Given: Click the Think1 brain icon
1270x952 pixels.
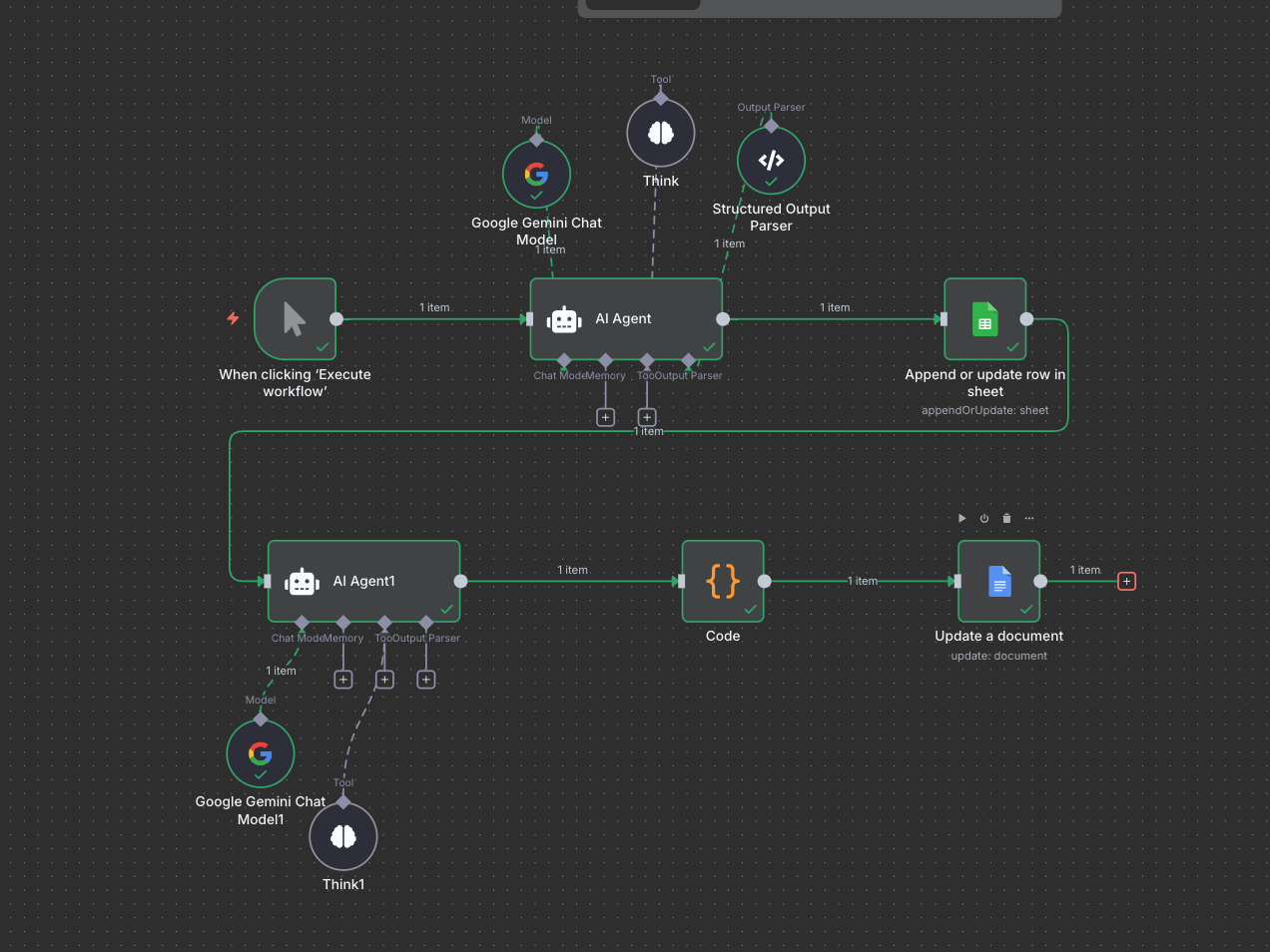Looking at the screenshot, I should [342, 835].
